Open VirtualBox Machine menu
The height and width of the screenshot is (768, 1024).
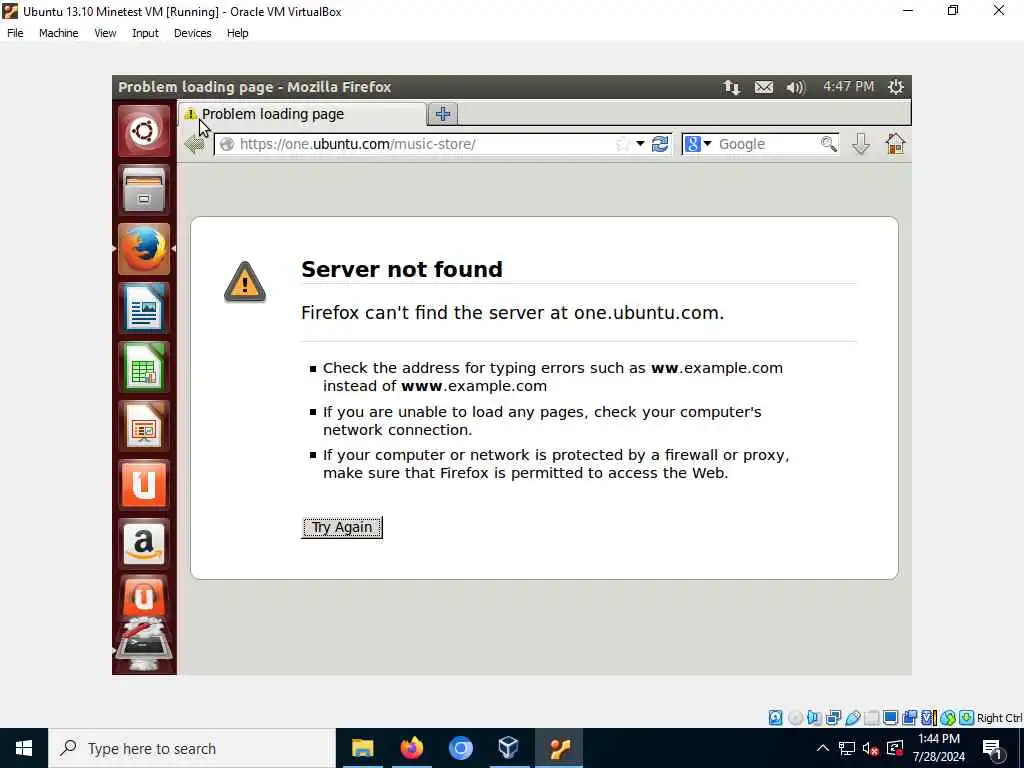click(x=58, y=33)
